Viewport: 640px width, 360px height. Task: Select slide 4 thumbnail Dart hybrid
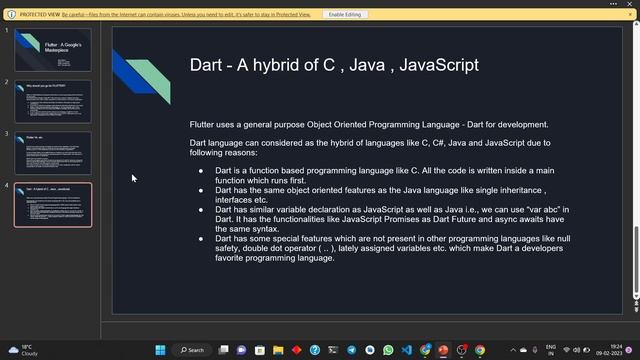click(x=53, y=205)
